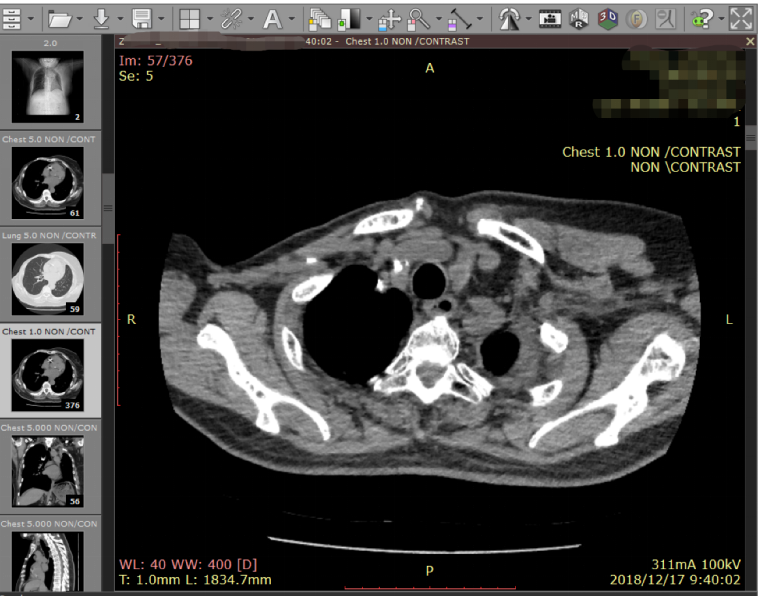
Task: Toggle annotations with the A icon
Action: (x=273, y=19)
